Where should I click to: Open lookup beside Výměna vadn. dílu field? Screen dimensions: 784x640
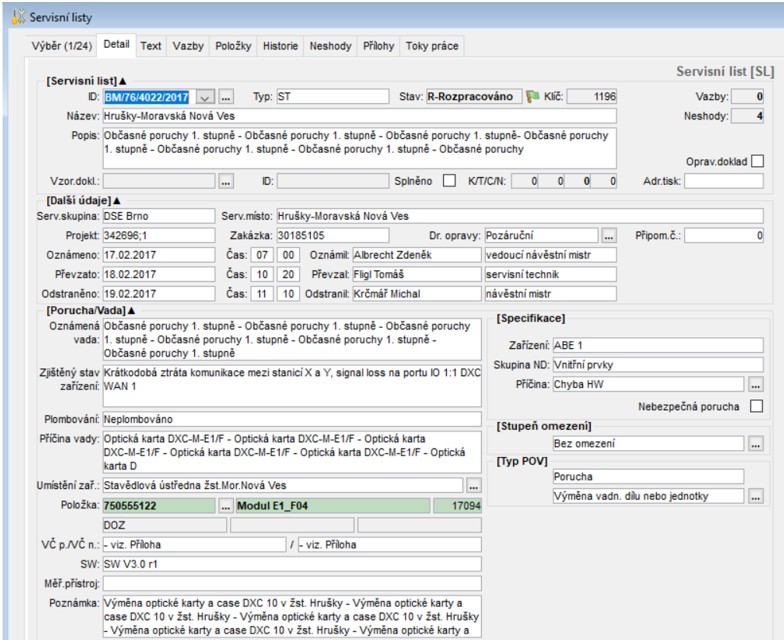tap(755, 495)
